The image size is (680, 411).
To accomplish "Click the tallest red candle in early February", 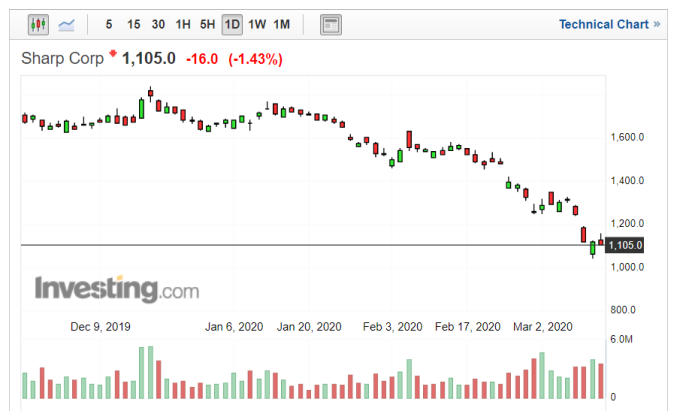I will click(409, 140).
